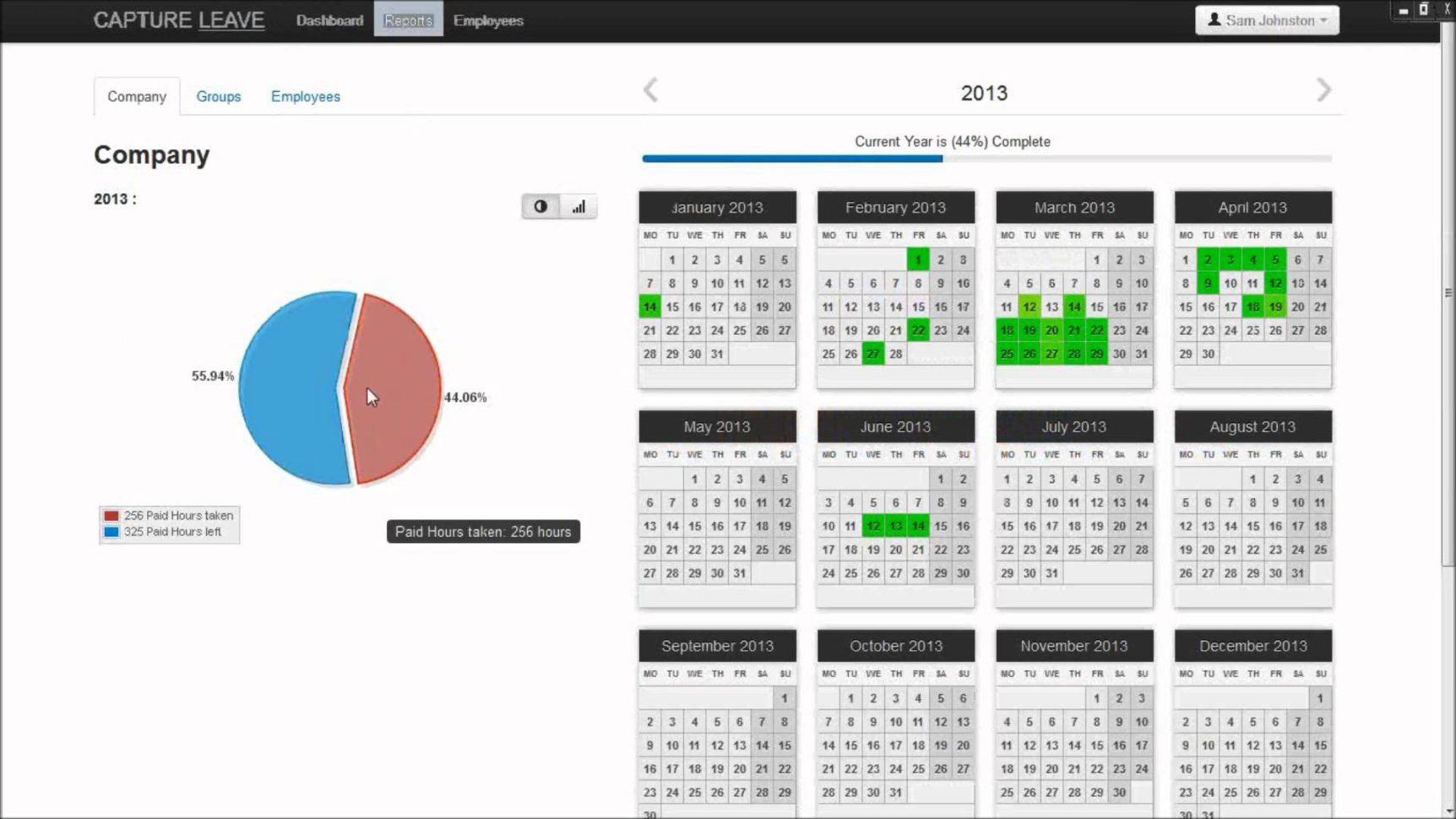Go to next year arrow
Viewport: 1456px width, 819px height.
[1323, 90]
